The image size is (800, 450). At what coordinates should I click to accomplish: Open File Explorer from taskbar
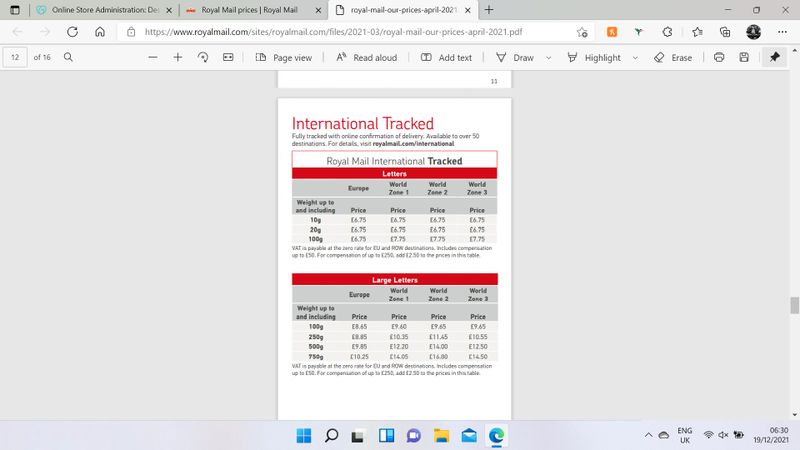441,436
